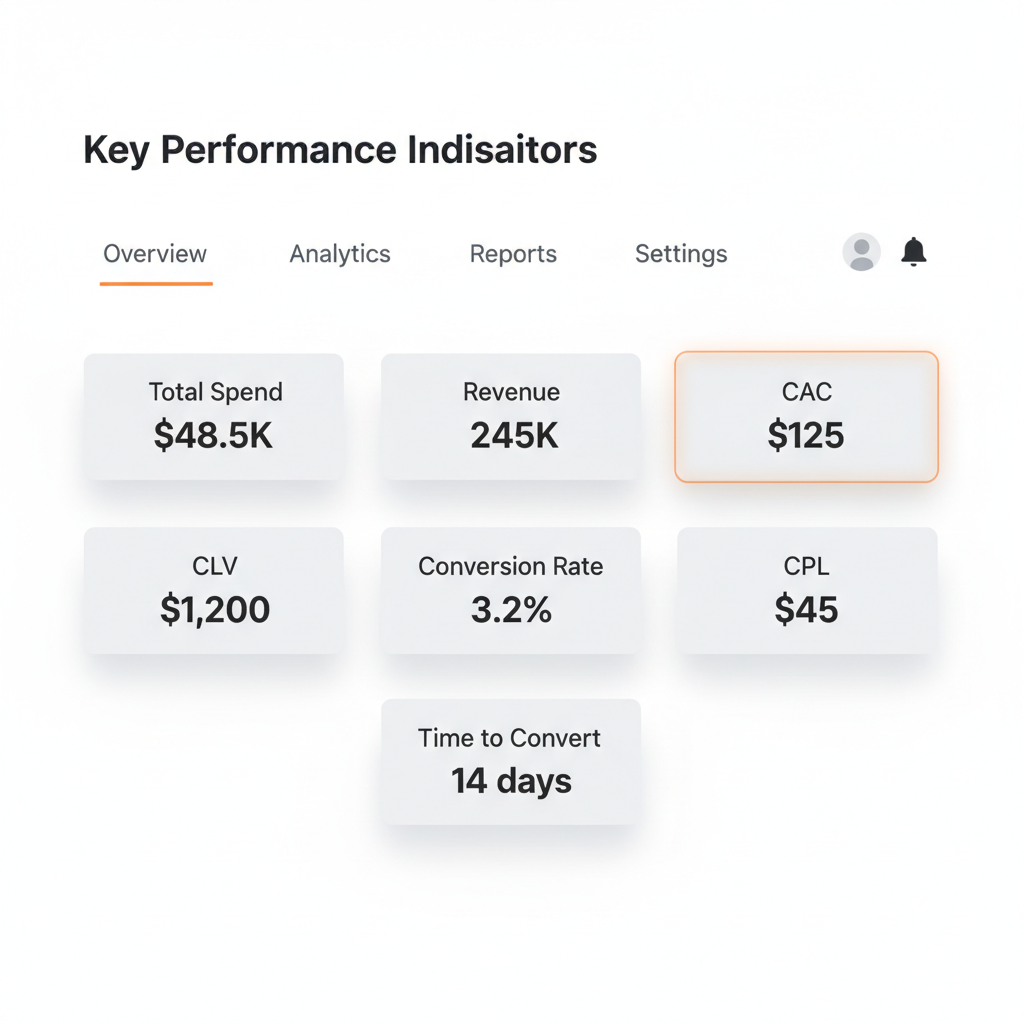Click the 14 days value text
Screen dimensions: 1024x1024
(511, 782)
